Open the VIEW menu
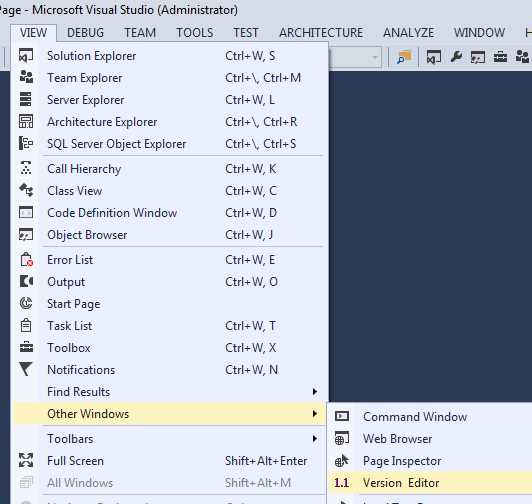The image size is (532, 504). click(33, 33)
